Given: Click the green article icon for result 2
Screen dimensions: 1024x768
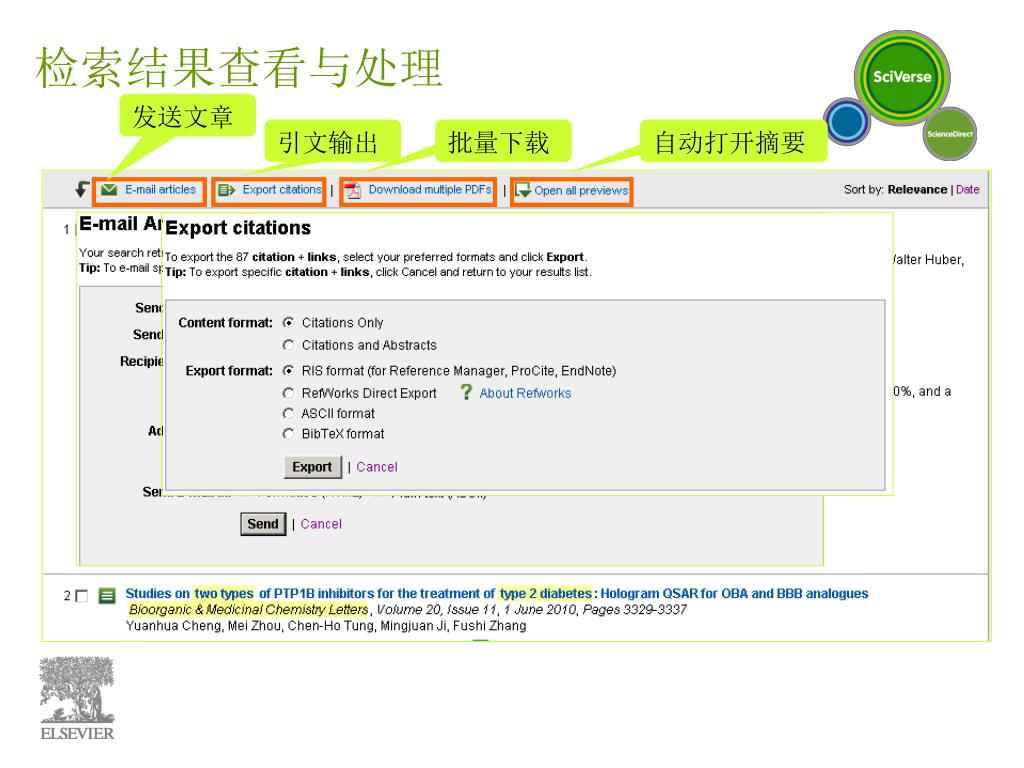Looking at the screenshot, I should pyautogui.click(x=107, y=596).
